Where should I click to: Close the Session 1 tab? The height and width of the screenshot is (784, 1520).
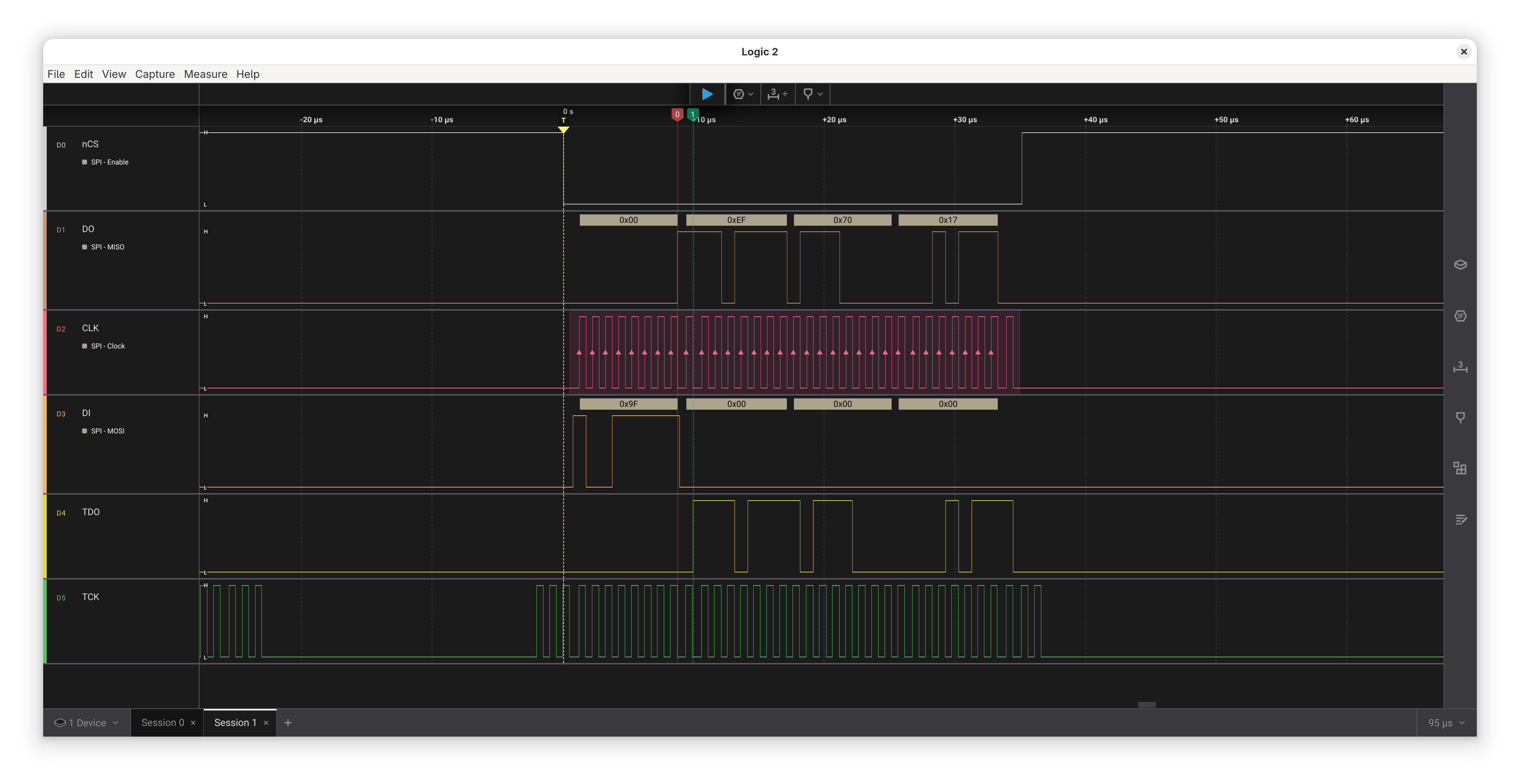click(266, 723)
